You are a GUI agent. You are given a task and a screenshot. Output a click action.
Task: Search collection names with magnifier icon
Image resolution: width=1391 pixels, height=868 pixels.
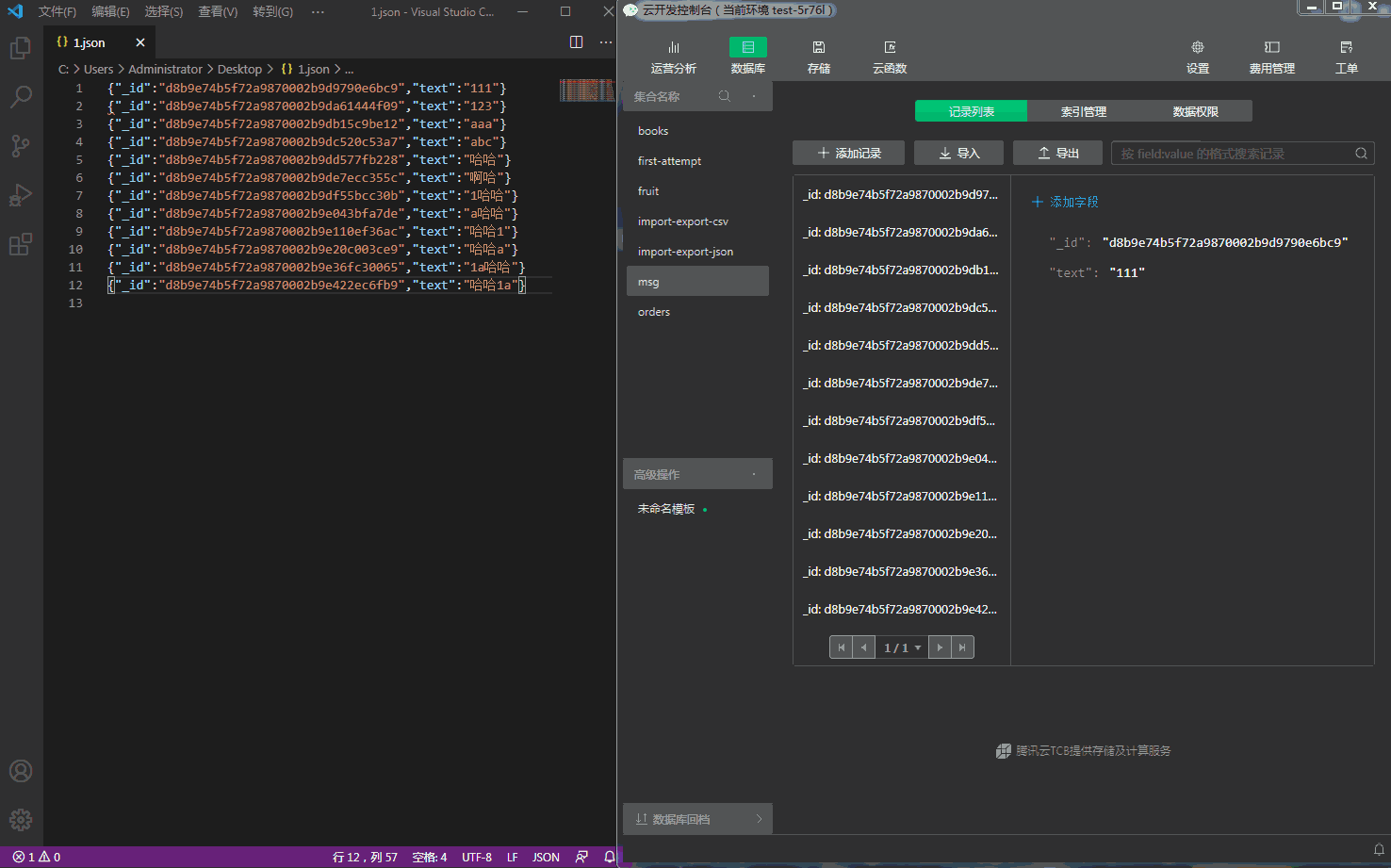pos(725,96)
